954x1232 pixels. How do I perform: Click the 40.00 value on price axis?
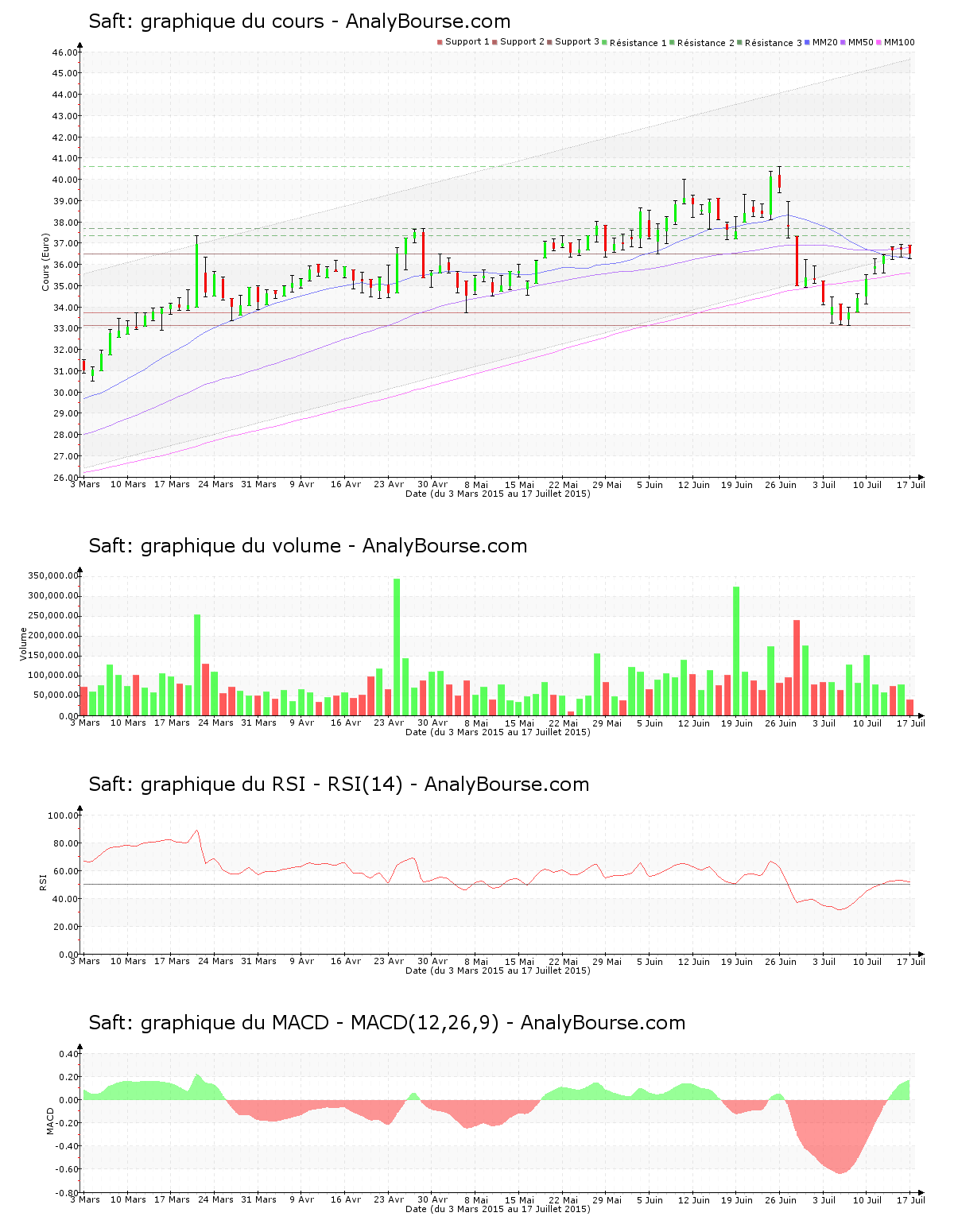tap(66, 180)
